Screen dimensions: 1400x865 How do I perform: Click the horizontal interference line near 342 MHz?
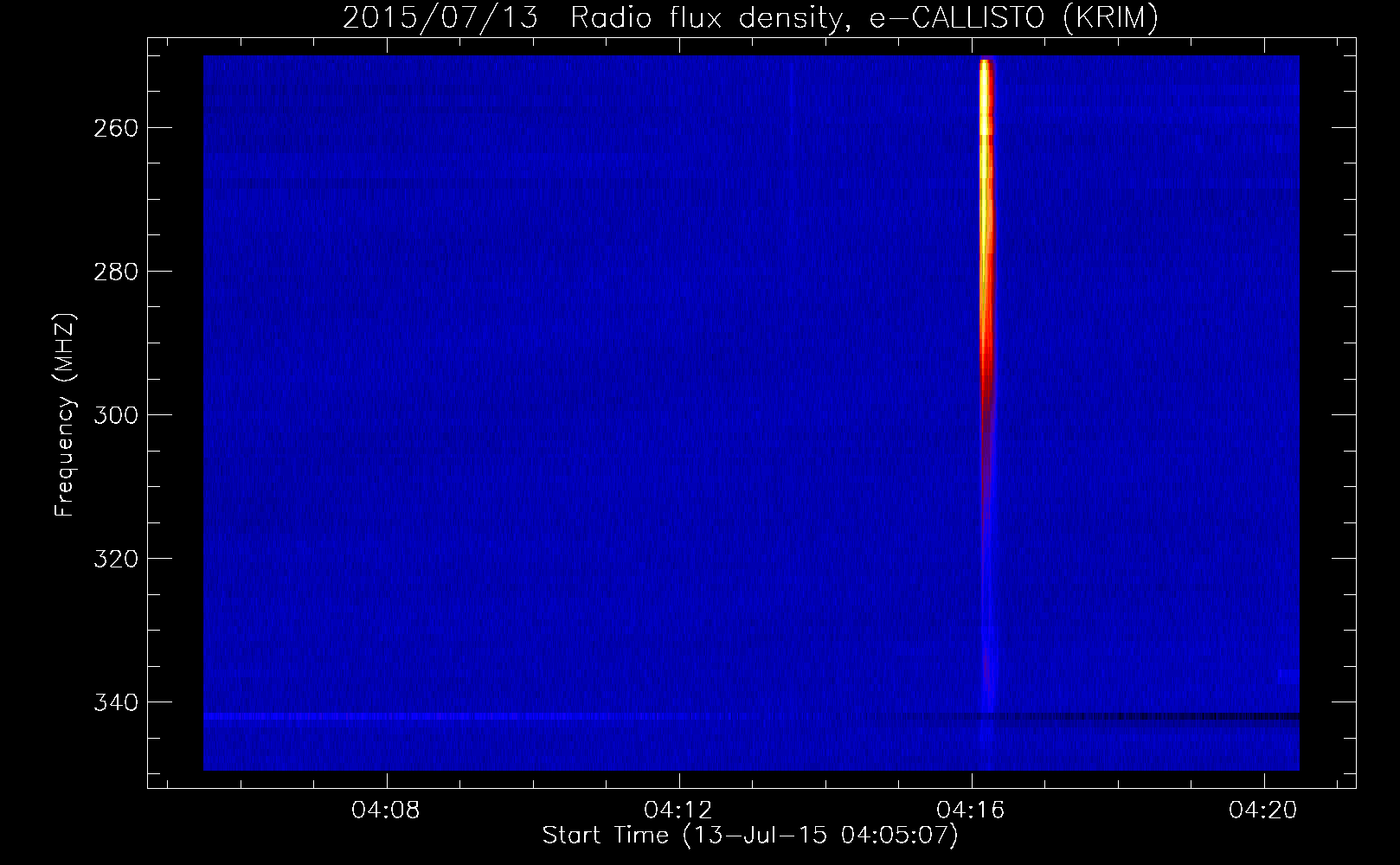coord(751,716)
